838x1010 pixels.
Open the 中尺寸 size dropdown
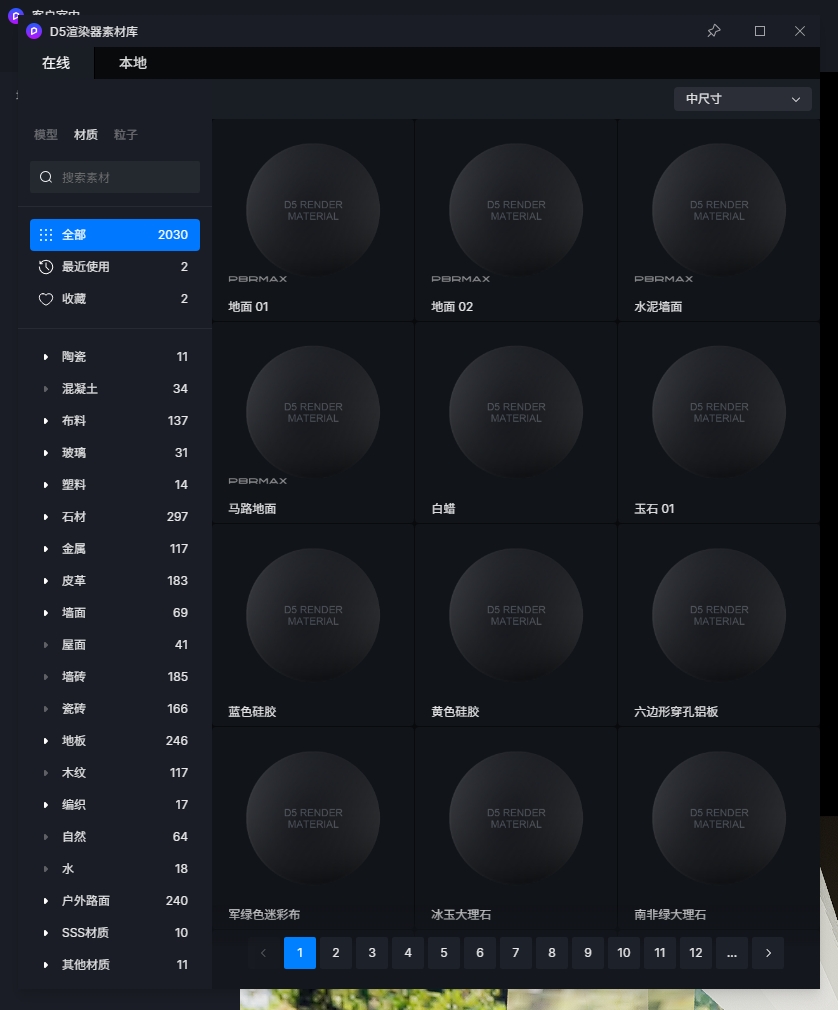coord(742,99)
